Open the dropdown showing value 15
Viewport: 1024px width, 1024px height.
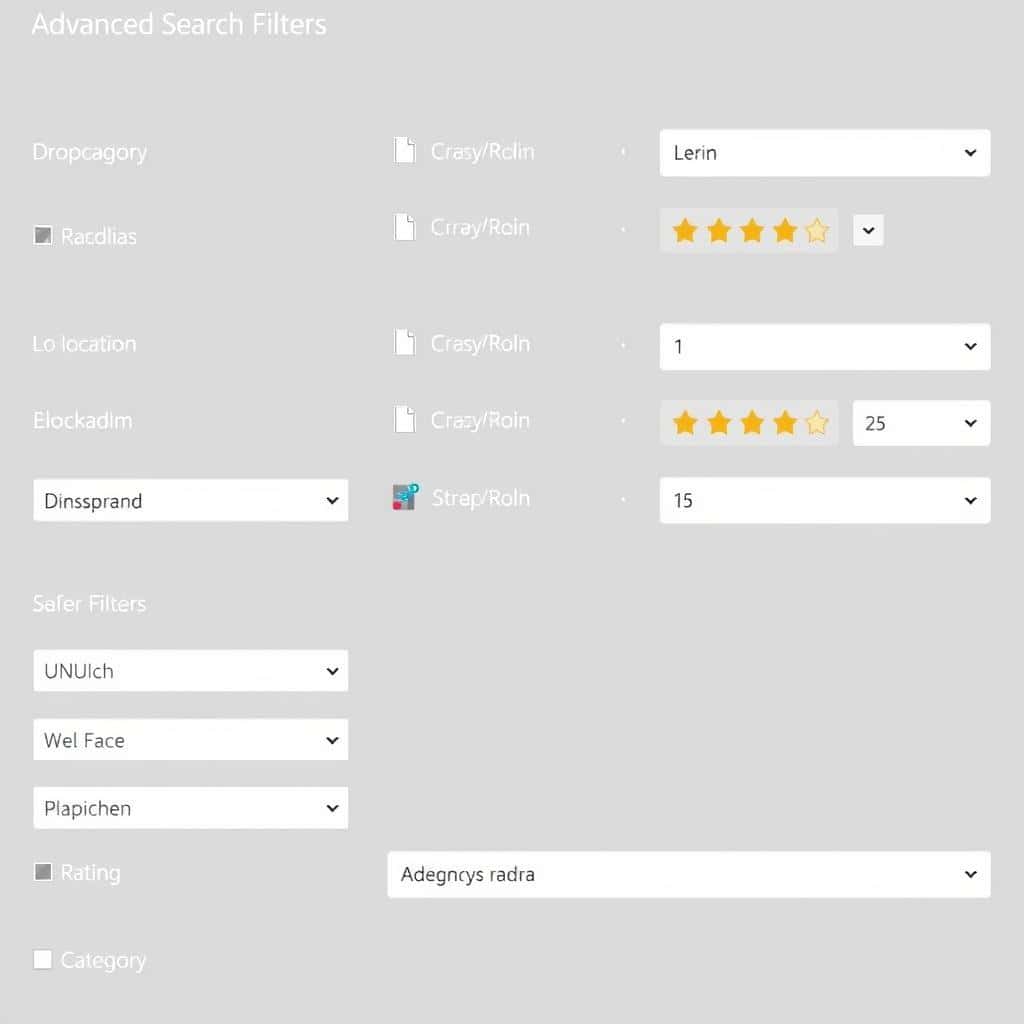point(825,500)
